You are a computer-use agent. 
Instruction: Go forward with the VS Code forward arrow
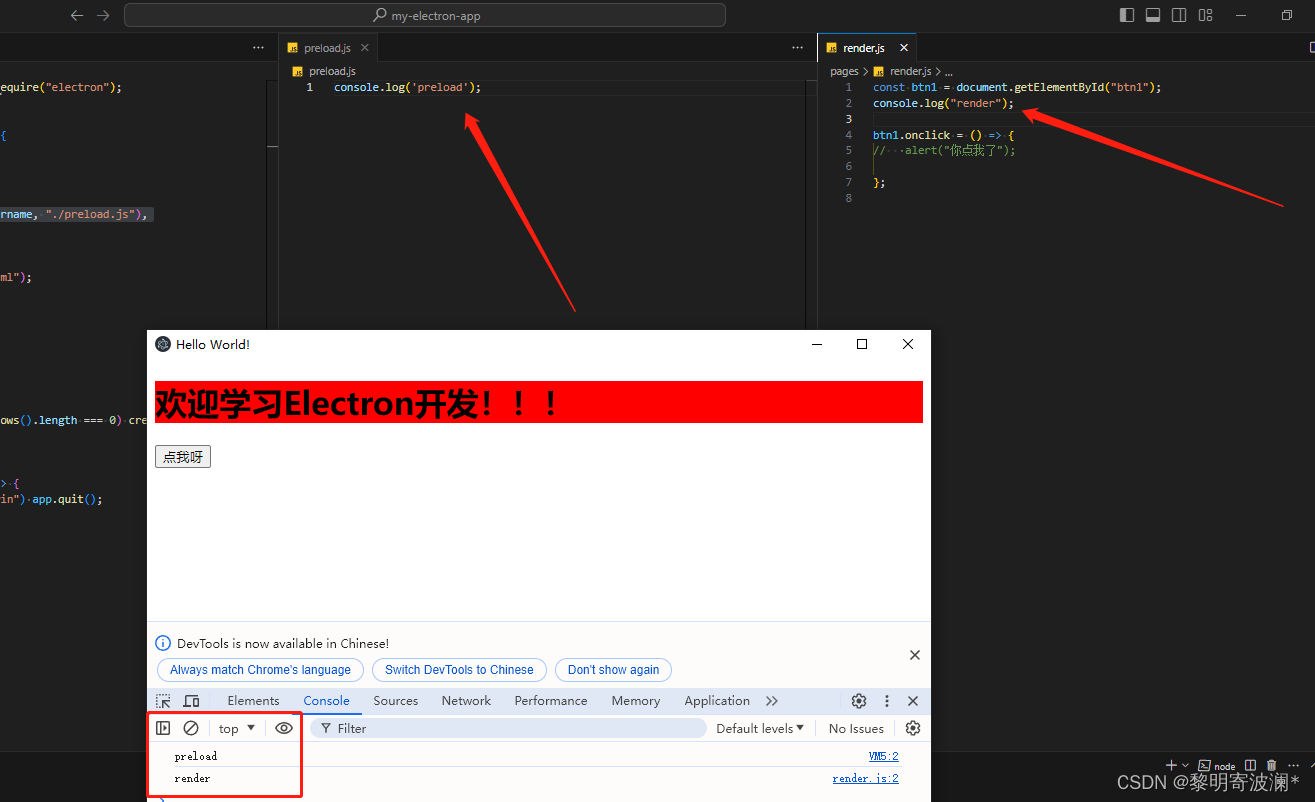pyautogui.click(x=103, y=15)
